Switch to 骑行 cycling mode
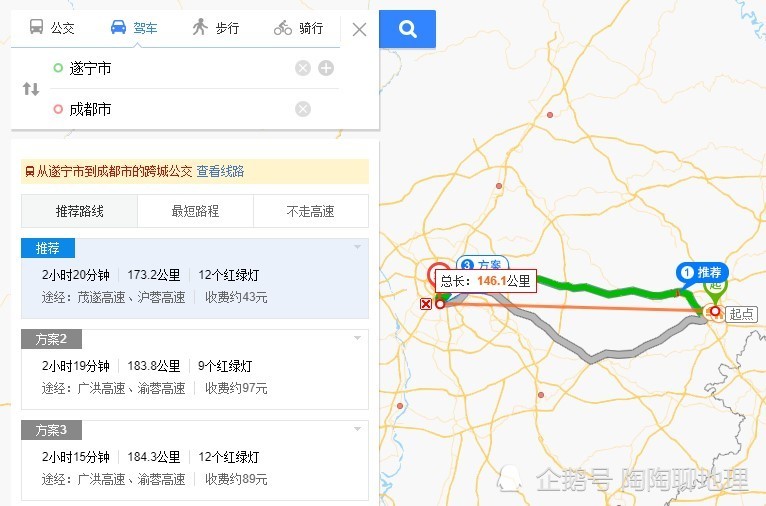 click(298, 28)
